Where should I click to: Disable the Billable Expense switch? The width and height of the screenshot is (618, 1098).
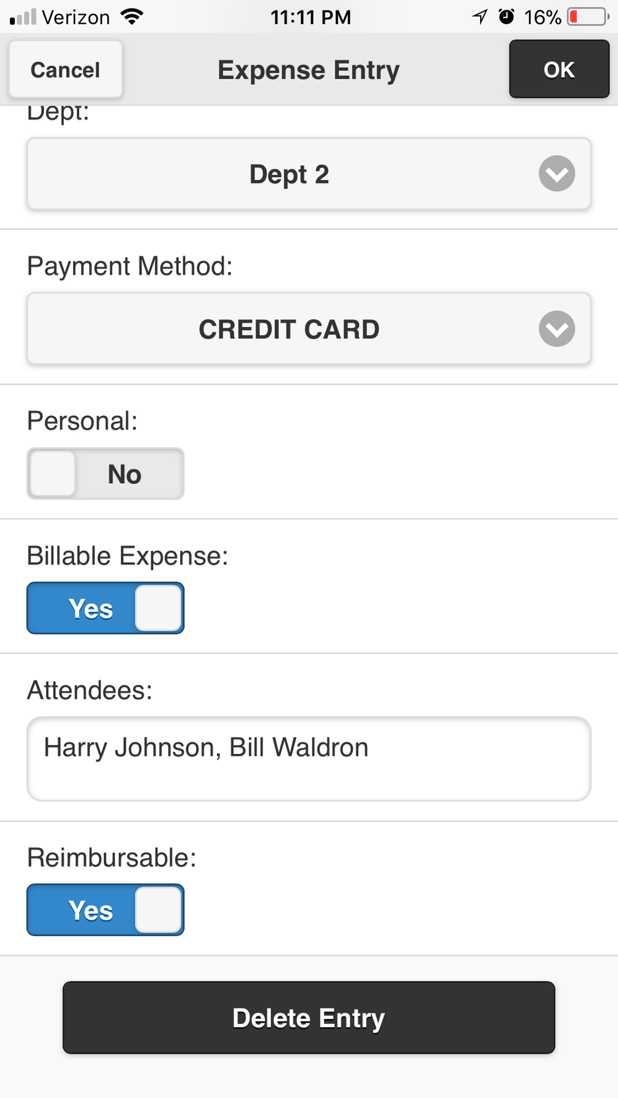tap(105, 608)
